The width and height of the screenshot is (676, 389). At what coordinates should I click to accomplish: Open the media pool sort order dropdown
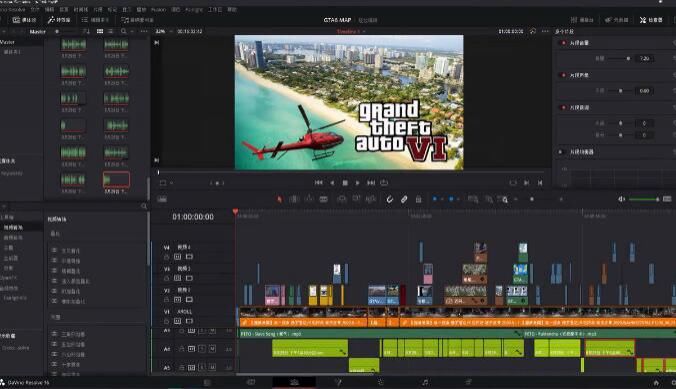click(x=86, y=31)
